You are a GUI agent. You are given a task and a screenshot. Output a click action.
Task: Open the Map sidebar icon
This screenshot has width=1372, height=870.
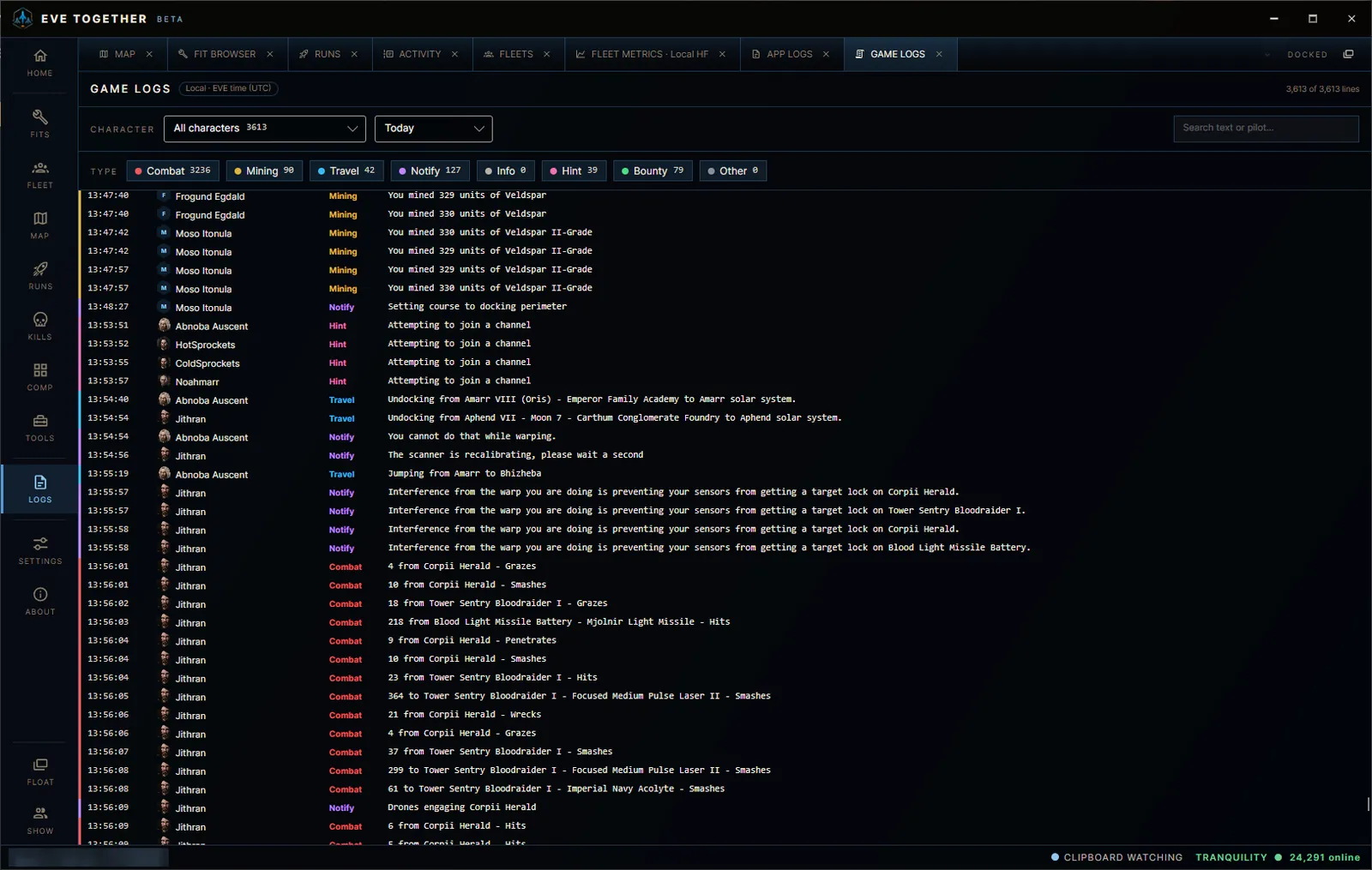39,225
